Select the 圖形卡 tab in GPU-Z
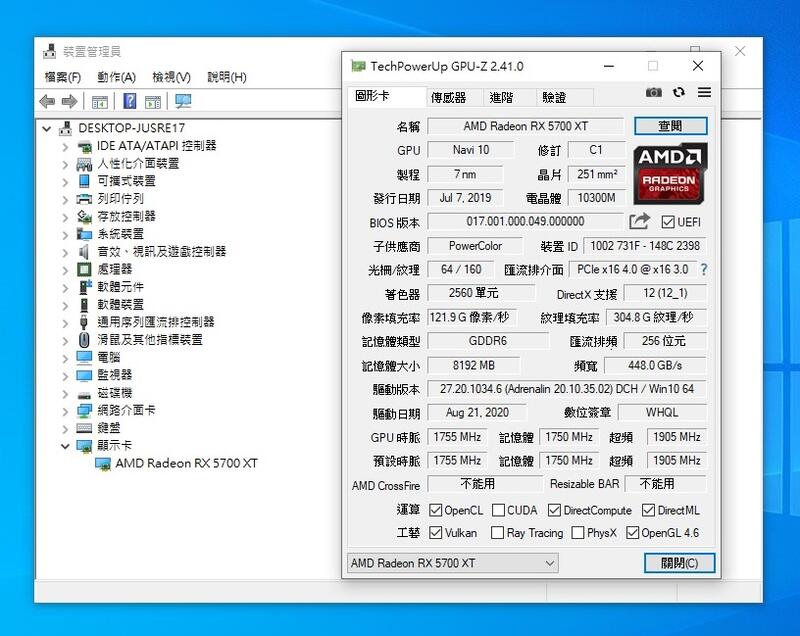 pos(388,96)
